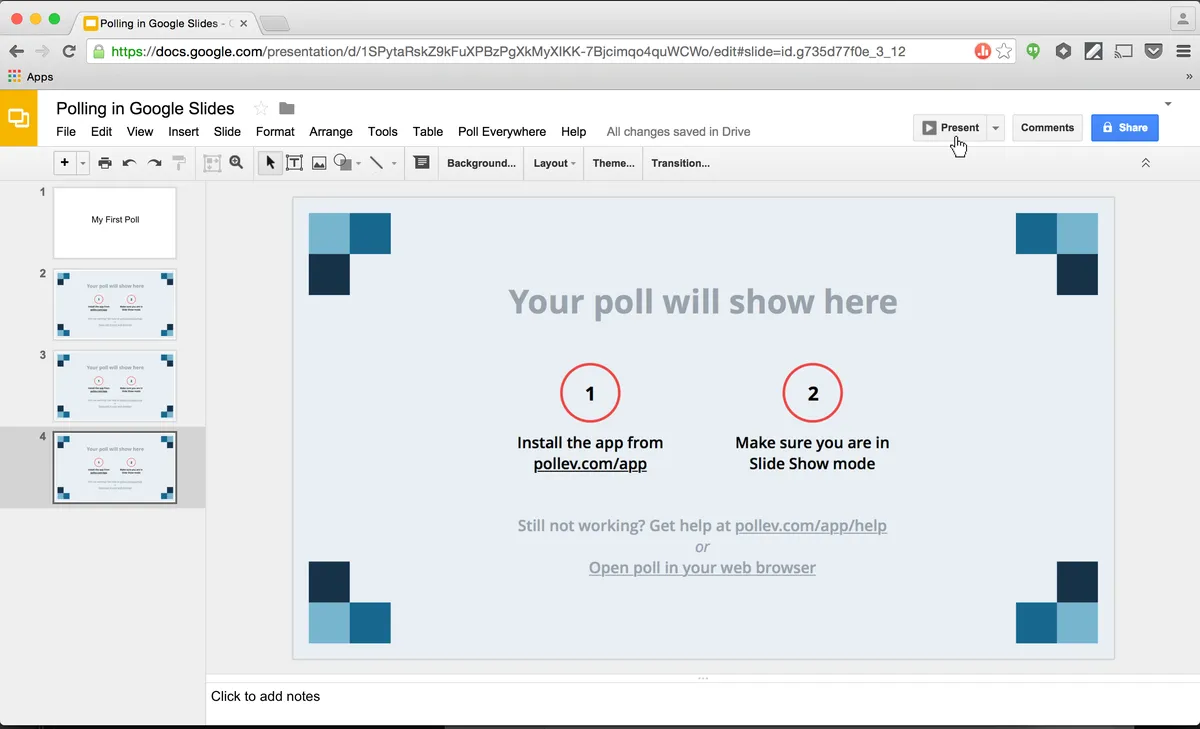Select the Shape tool
The width and height of the screenshot is (1200, 729).
(342, 162)
